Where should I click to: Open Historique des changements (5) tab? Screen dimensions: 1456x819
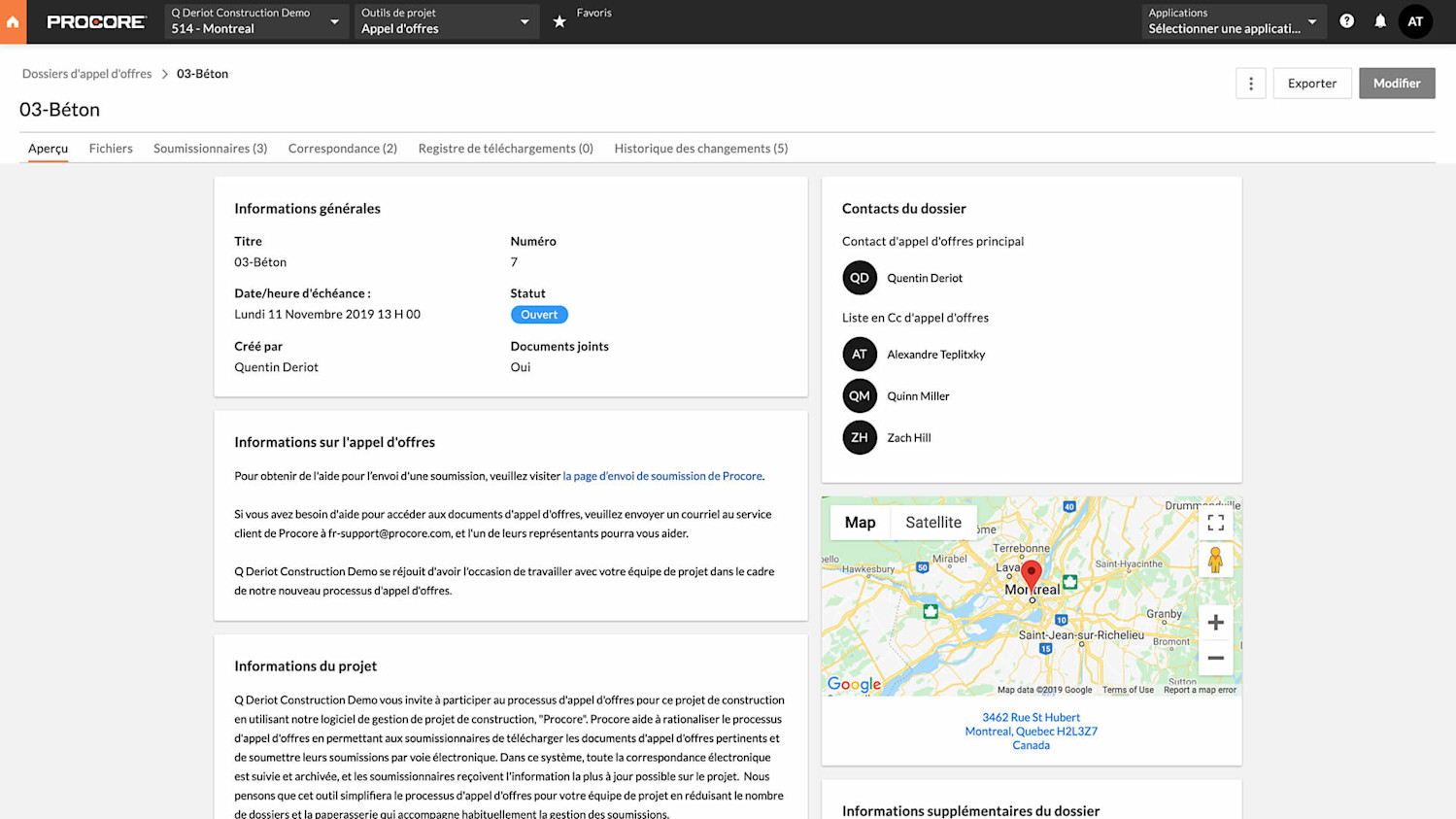click(x=700, y=149)
